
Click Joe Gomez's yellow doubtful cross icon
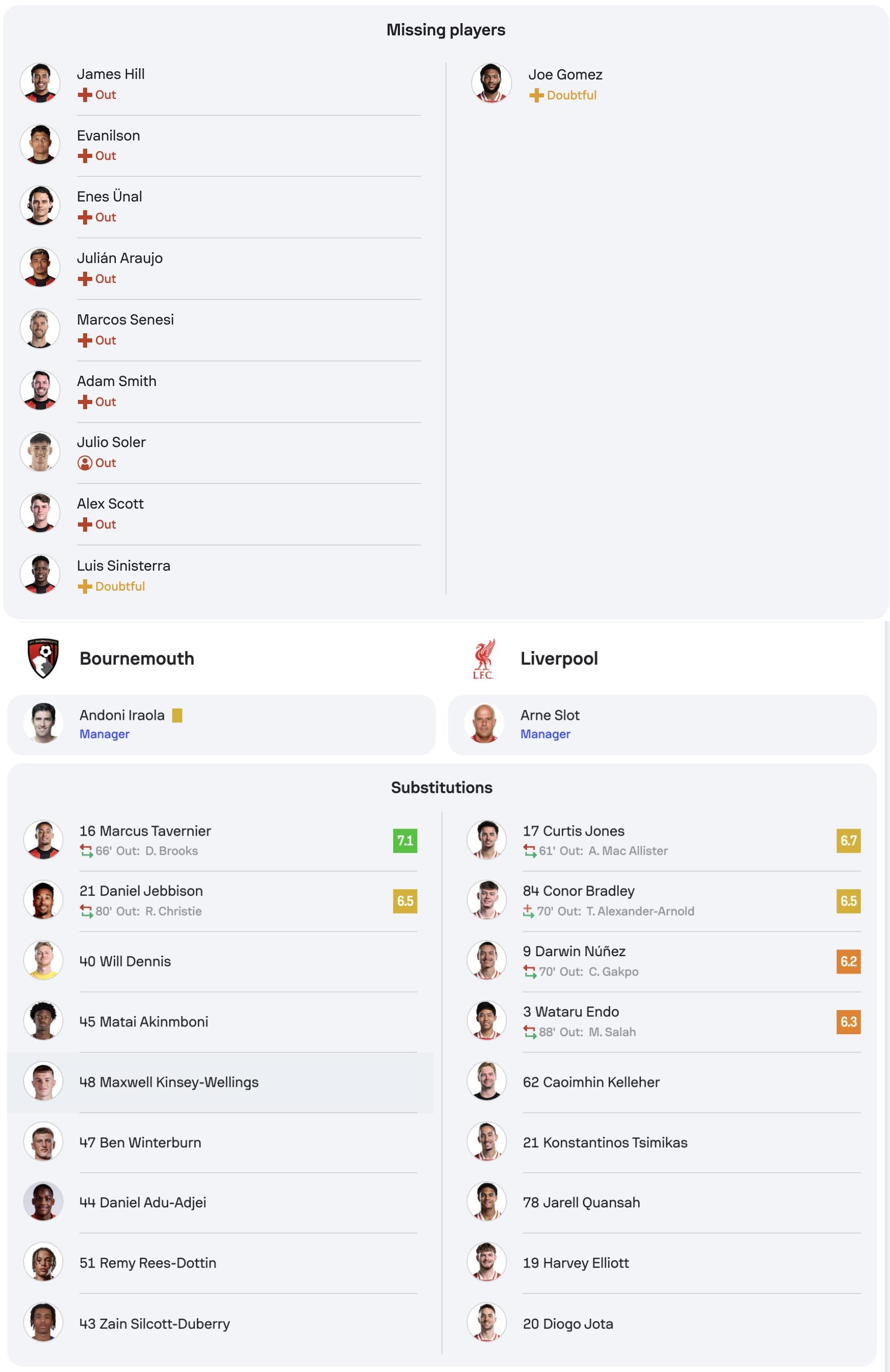(536, 95)
